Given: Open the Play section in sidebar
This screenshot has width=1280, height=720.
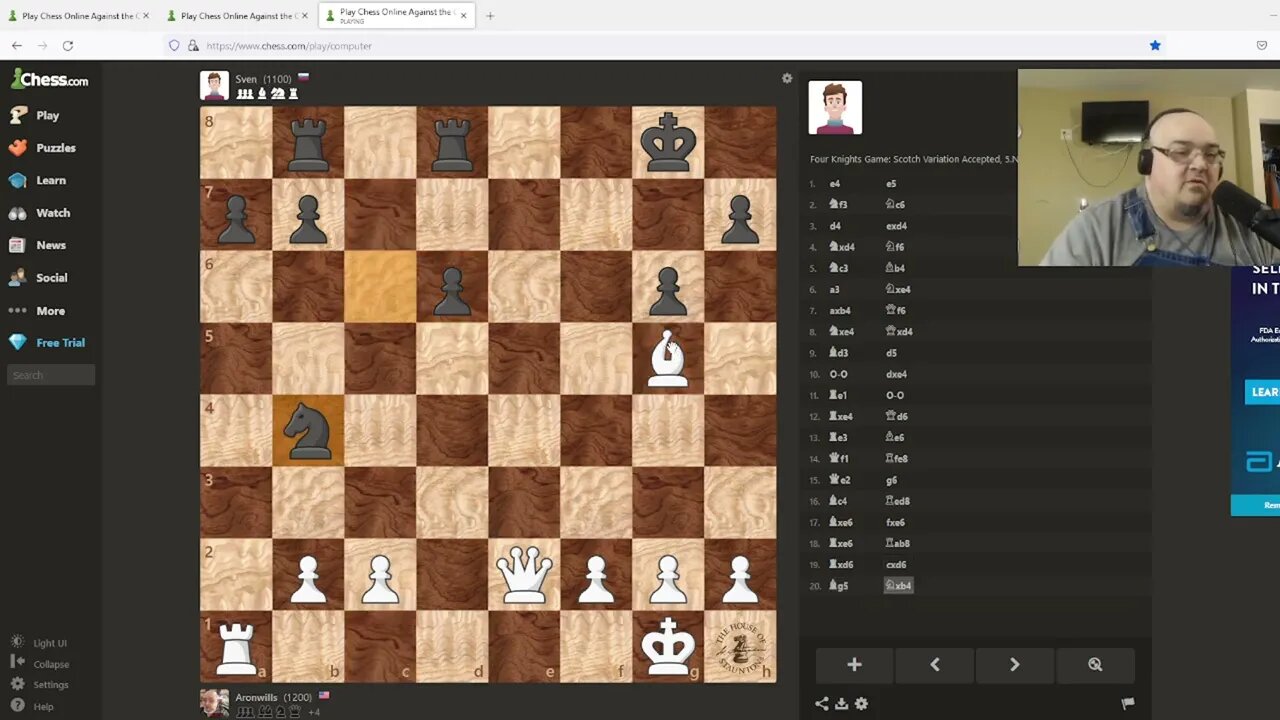Looking at the screenshot, I should pyautogui.click(x=35, y=115).
